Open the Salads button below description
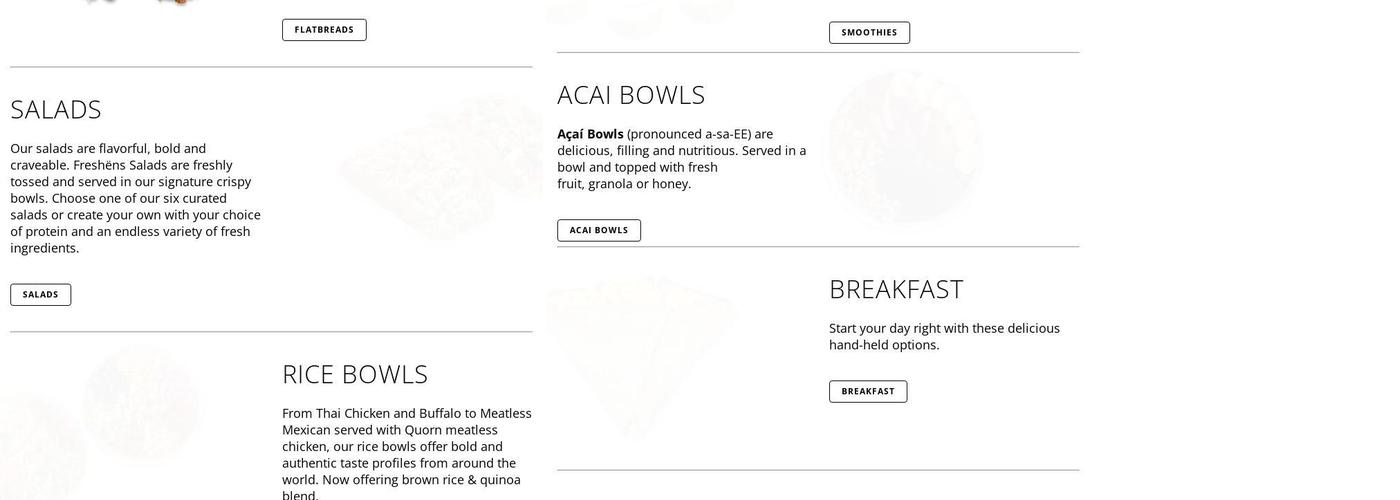 41,295
